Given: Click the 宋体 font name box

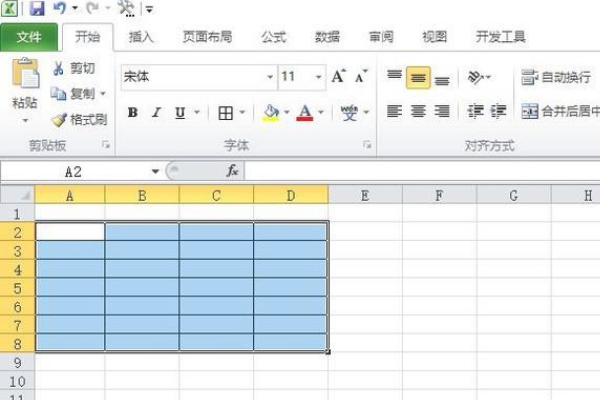Looking at the screenshot, I should [x=194, y=77].
